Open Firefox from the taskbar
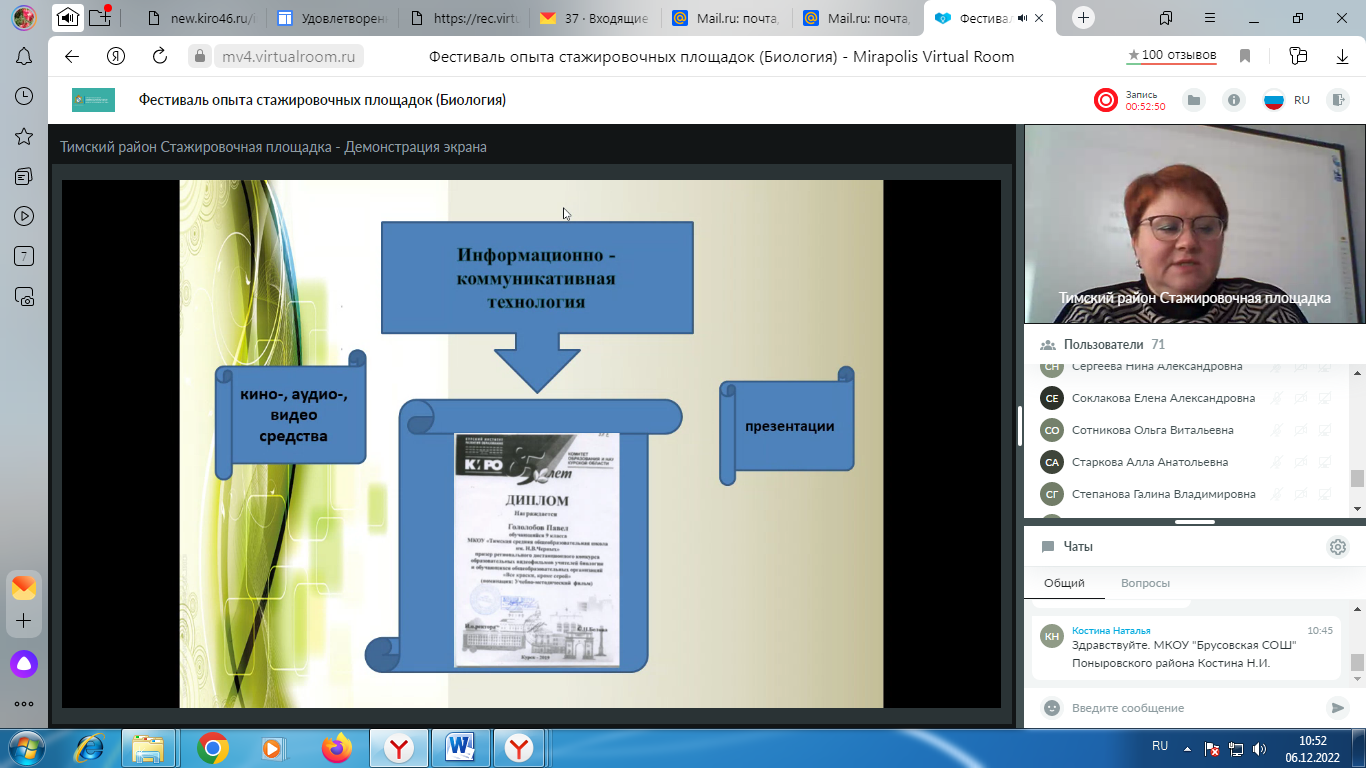This screenshot has width=1366, height=768. pyautogui.click(x=337, y=747)
